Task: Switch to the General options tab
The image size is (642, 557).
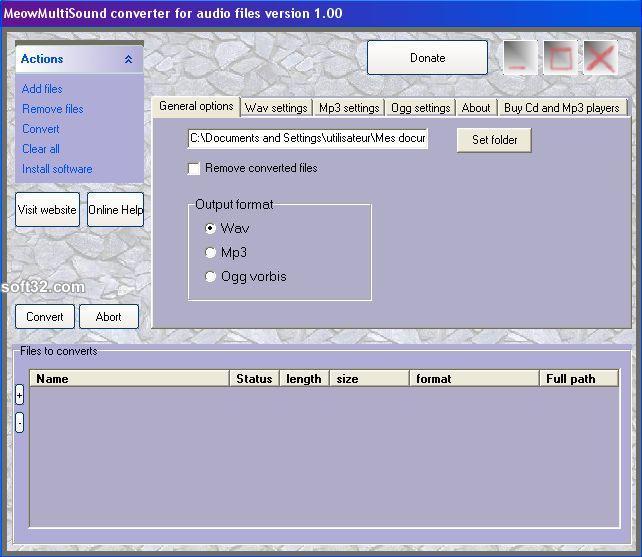Action: (x=196, y=106)
